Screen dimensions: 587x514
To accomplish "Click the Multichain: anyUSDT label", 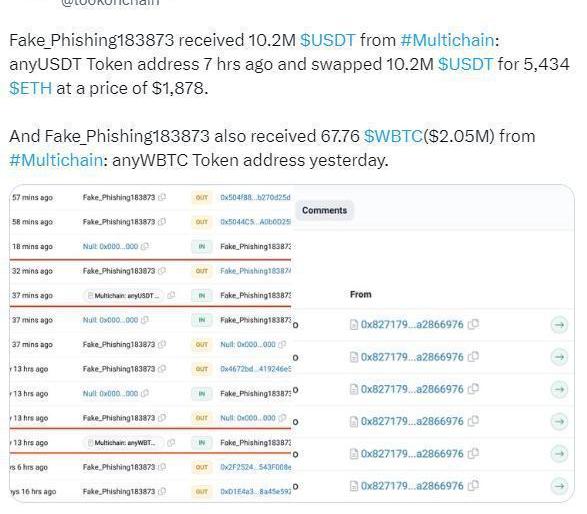I will (x=124, y=296).
